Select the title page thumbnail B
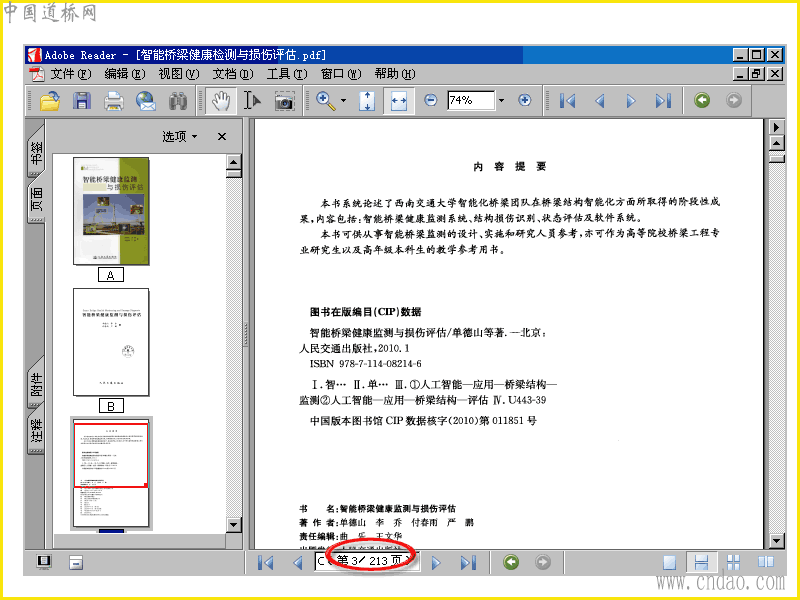The image size is (800, 600). [111, 342]
